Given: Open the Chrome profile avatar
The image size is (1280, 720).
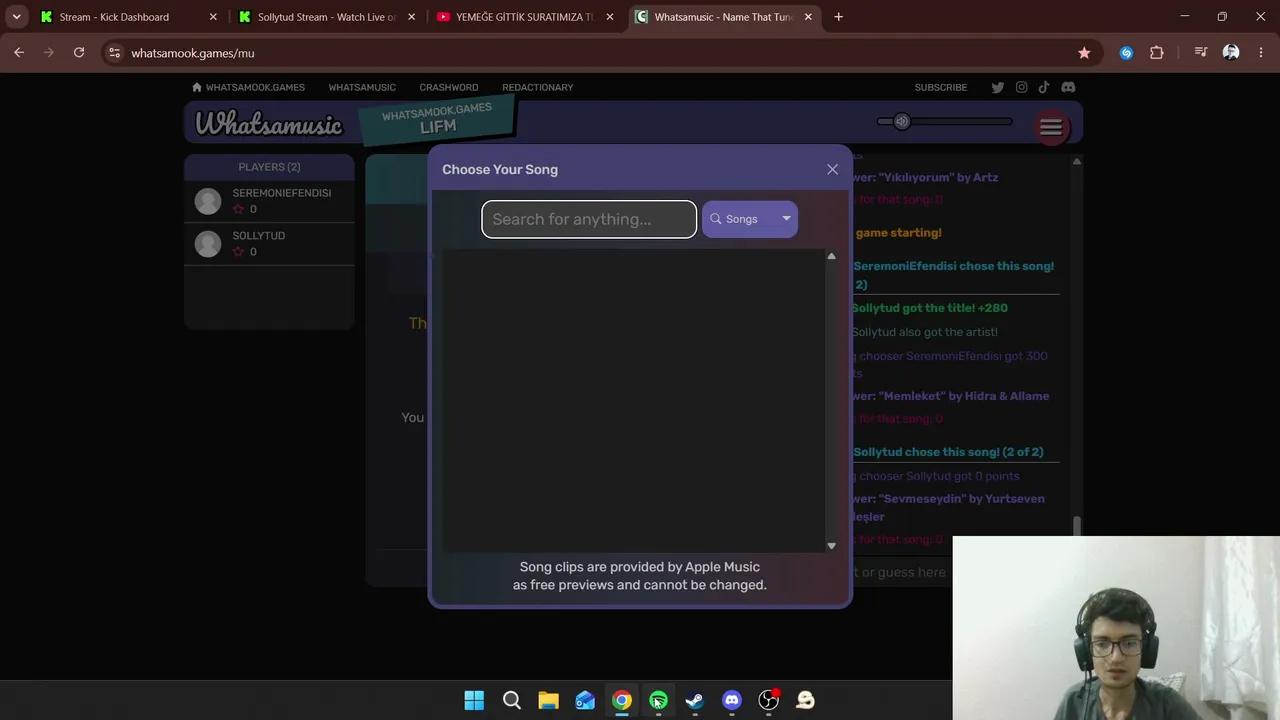Looking at the screenshot, I should pyautogui.click(x=1231, y=53).
